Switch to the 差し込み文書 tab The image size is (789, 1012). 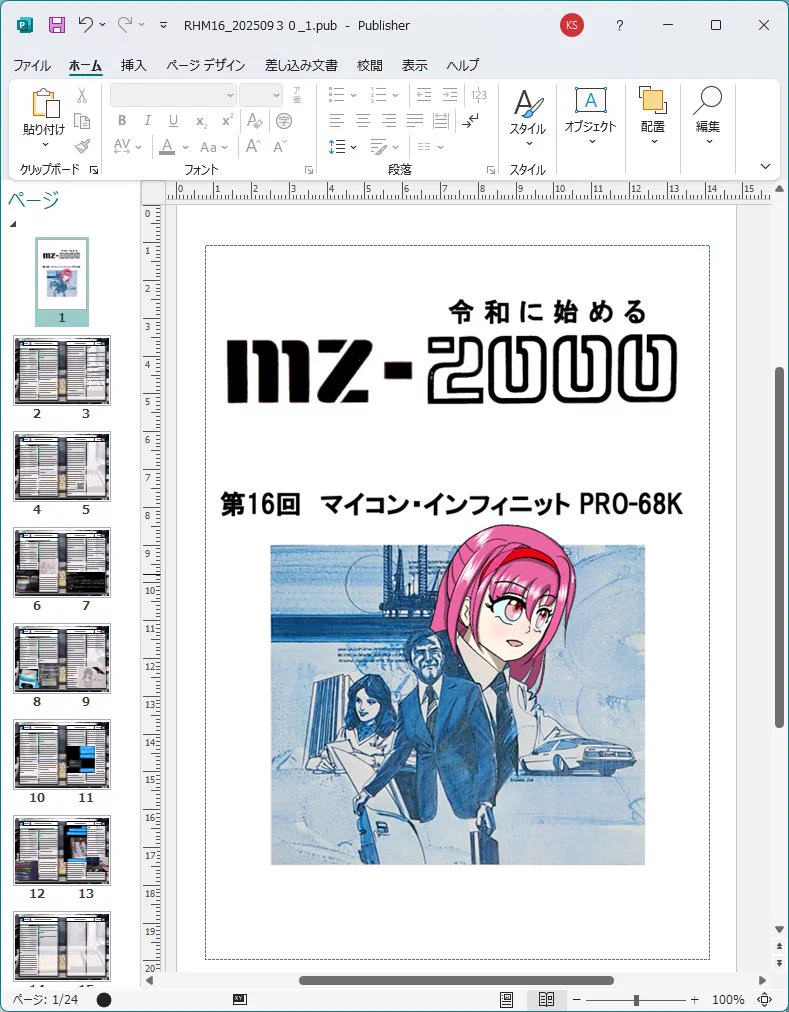pyautogui.click(x=301, y=65)
